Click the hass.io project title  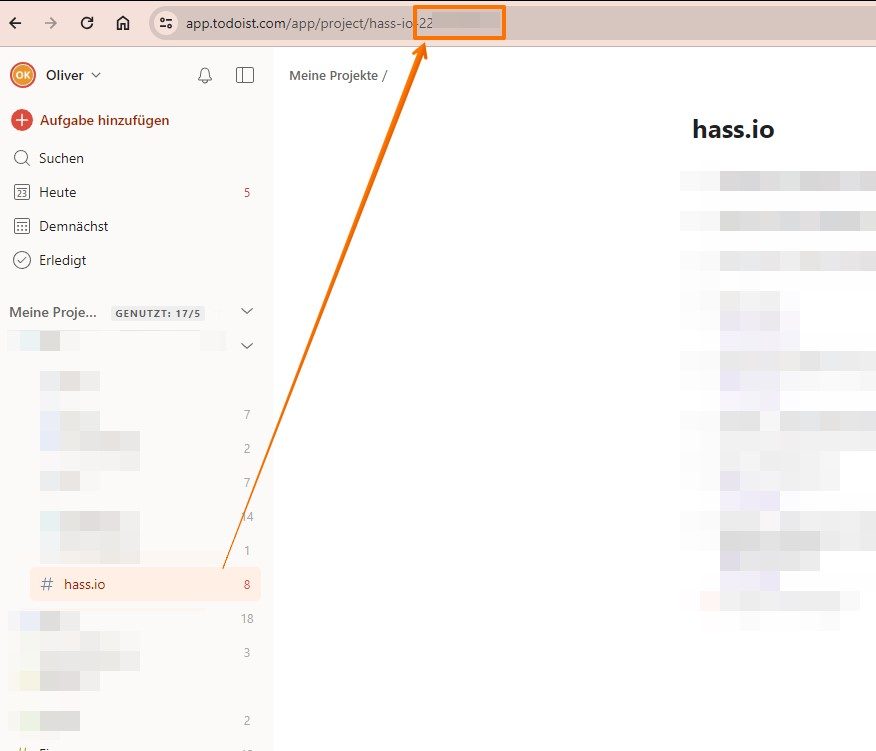coord(733,129)
